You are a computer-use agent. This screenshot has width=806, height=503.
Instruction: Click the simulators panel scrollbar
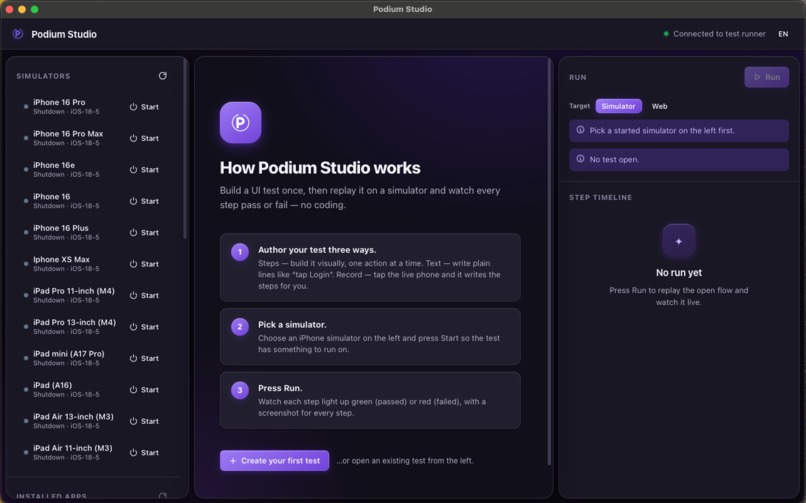click(185, 149)
